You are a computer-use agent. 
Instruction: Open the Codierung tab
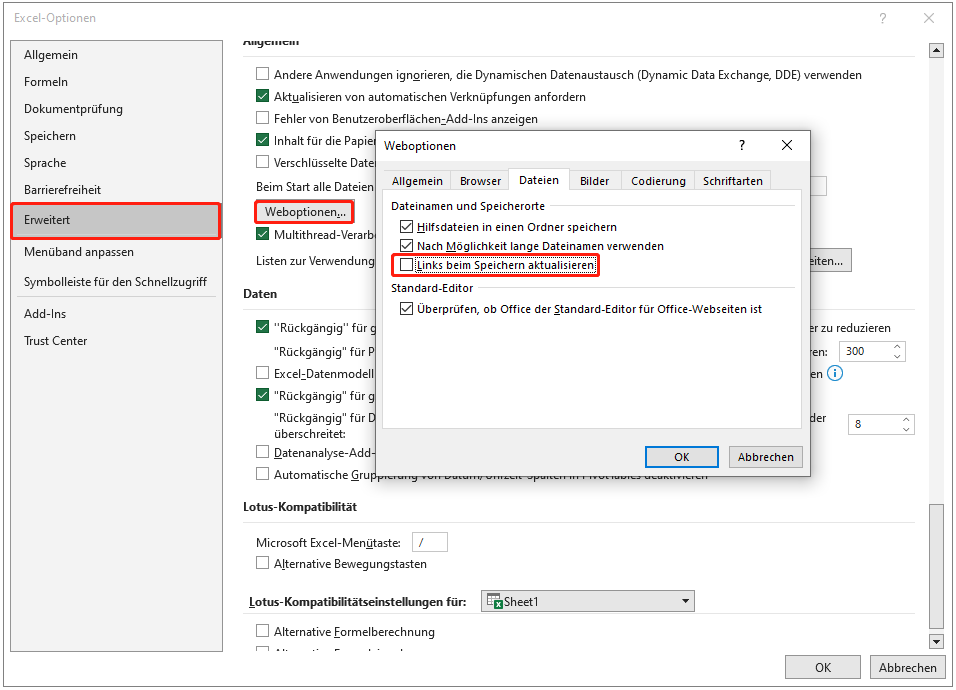(658, 181)
